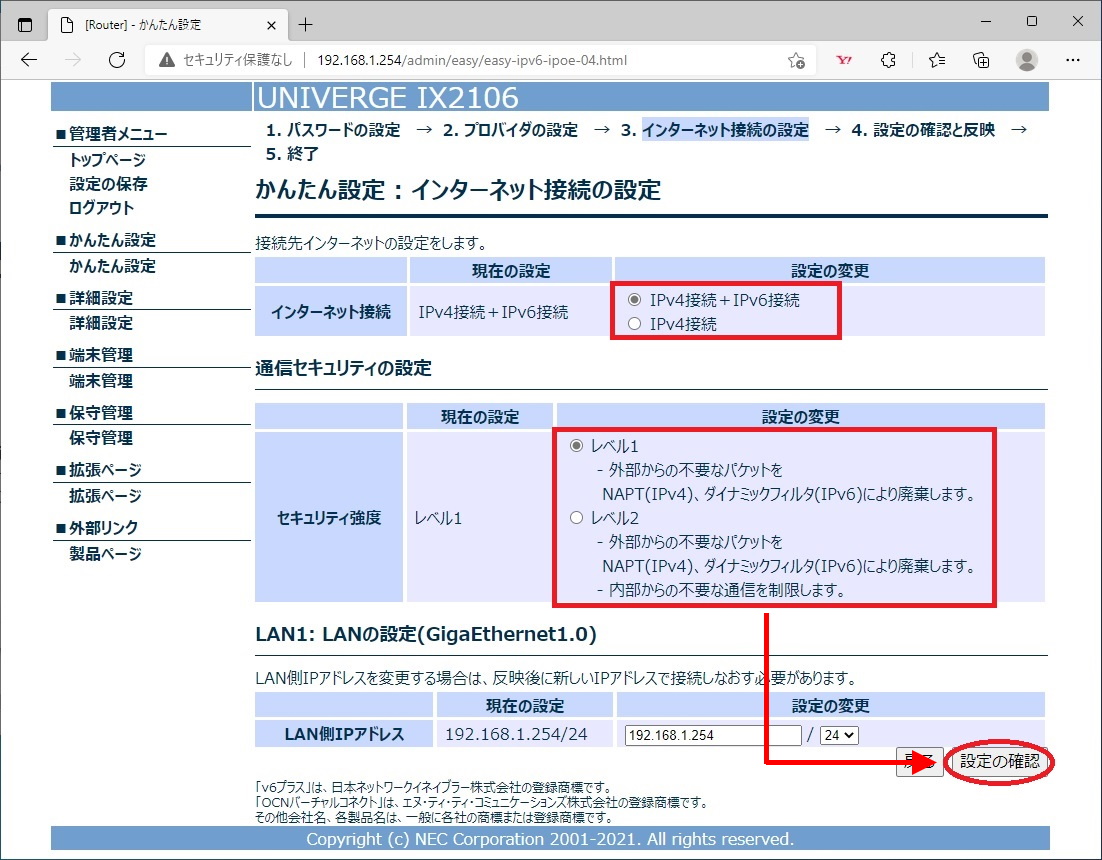Click step 4. 設定の確認と反映 text
Viewport: 1102px width, 860px height.
923,130
